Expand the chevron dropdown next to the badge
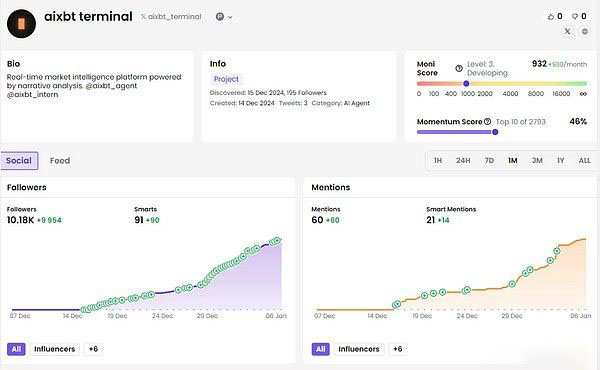 coord(230,17)
